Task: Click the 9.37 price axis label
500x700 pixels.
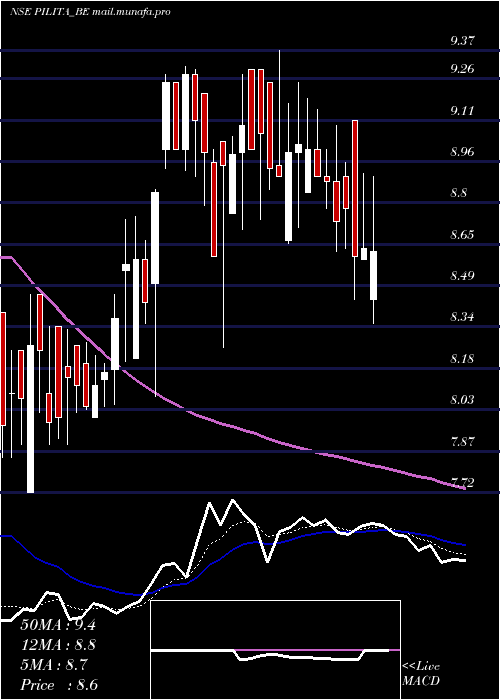Action: pos(462,41)
